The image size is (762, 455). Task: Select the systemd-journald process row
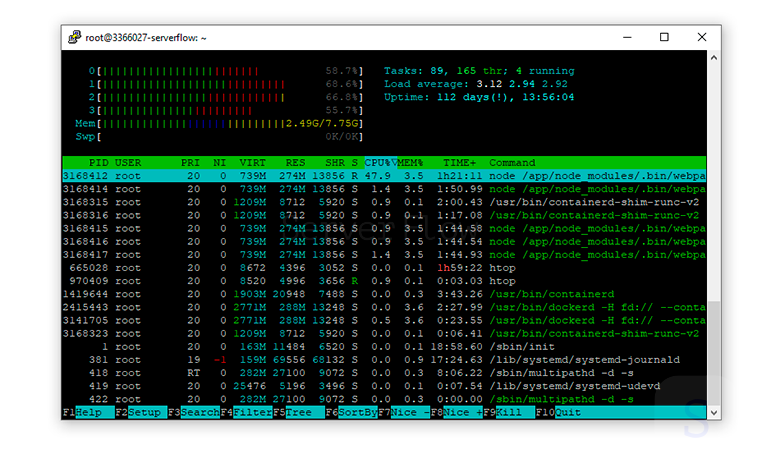(x=384, y=360)
